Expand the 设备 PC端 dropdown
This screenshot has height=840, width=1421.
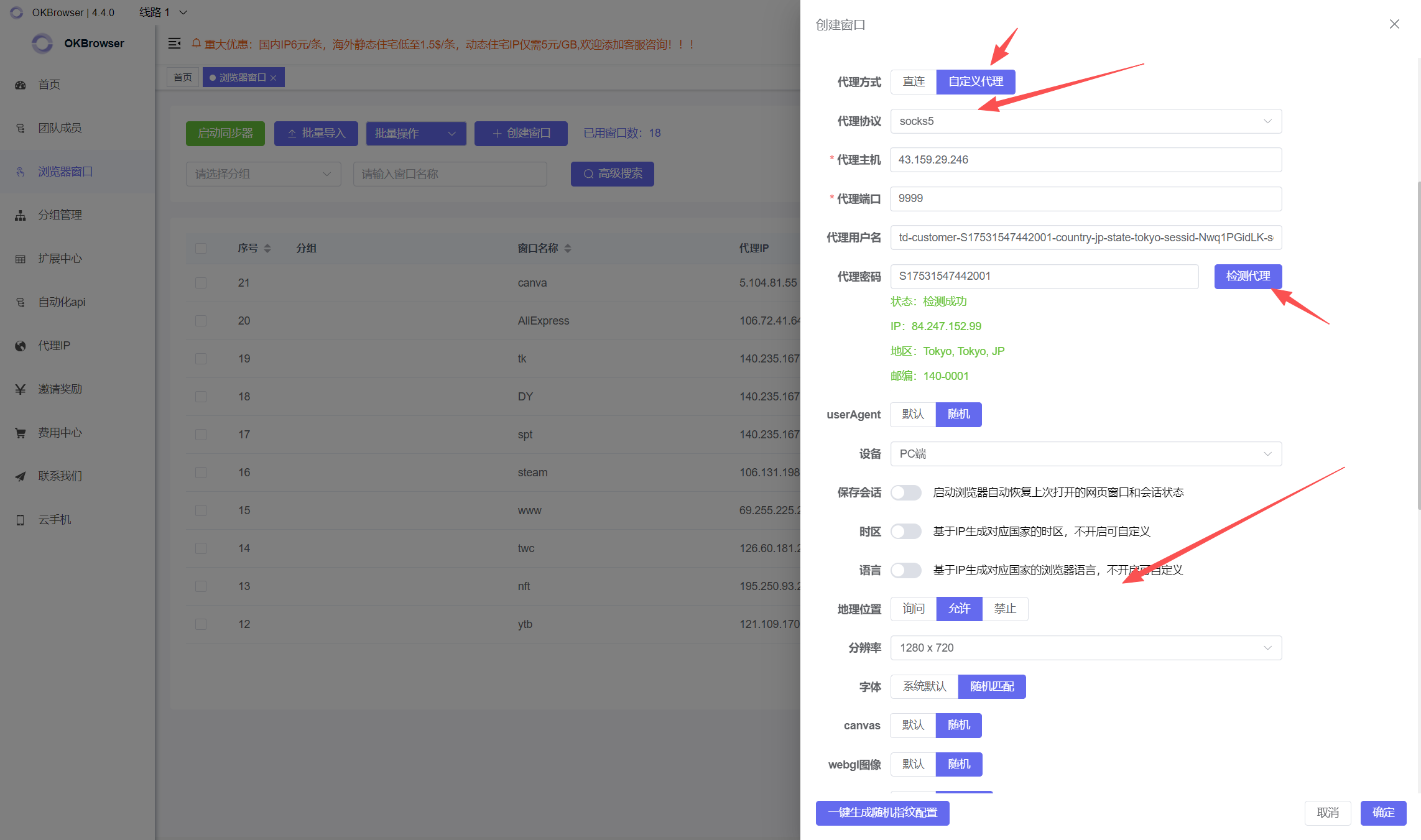click(1085, 454)
